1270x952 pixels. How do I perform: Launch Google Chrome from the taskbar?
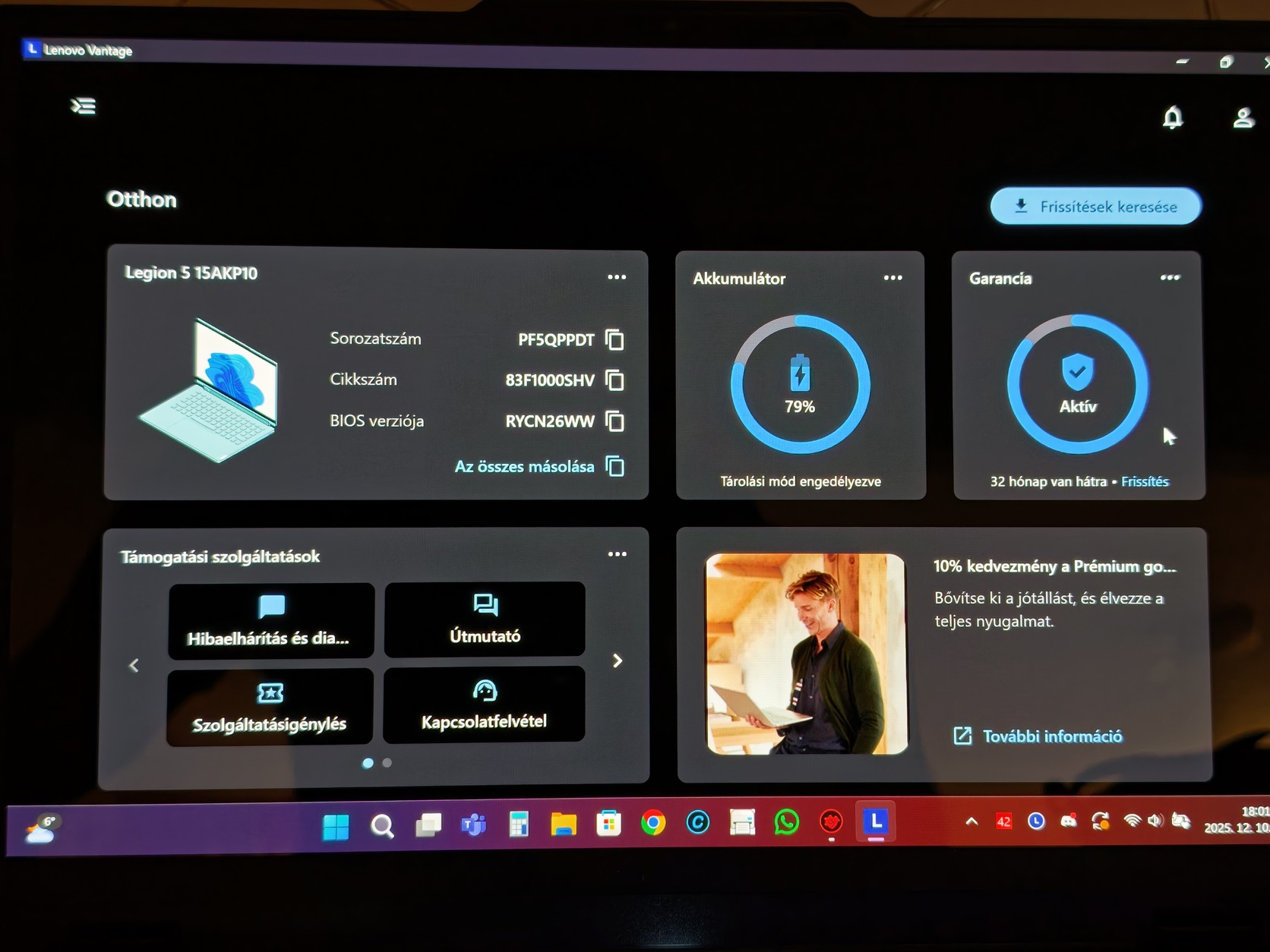pyautogui.click(x=653, y=823)
